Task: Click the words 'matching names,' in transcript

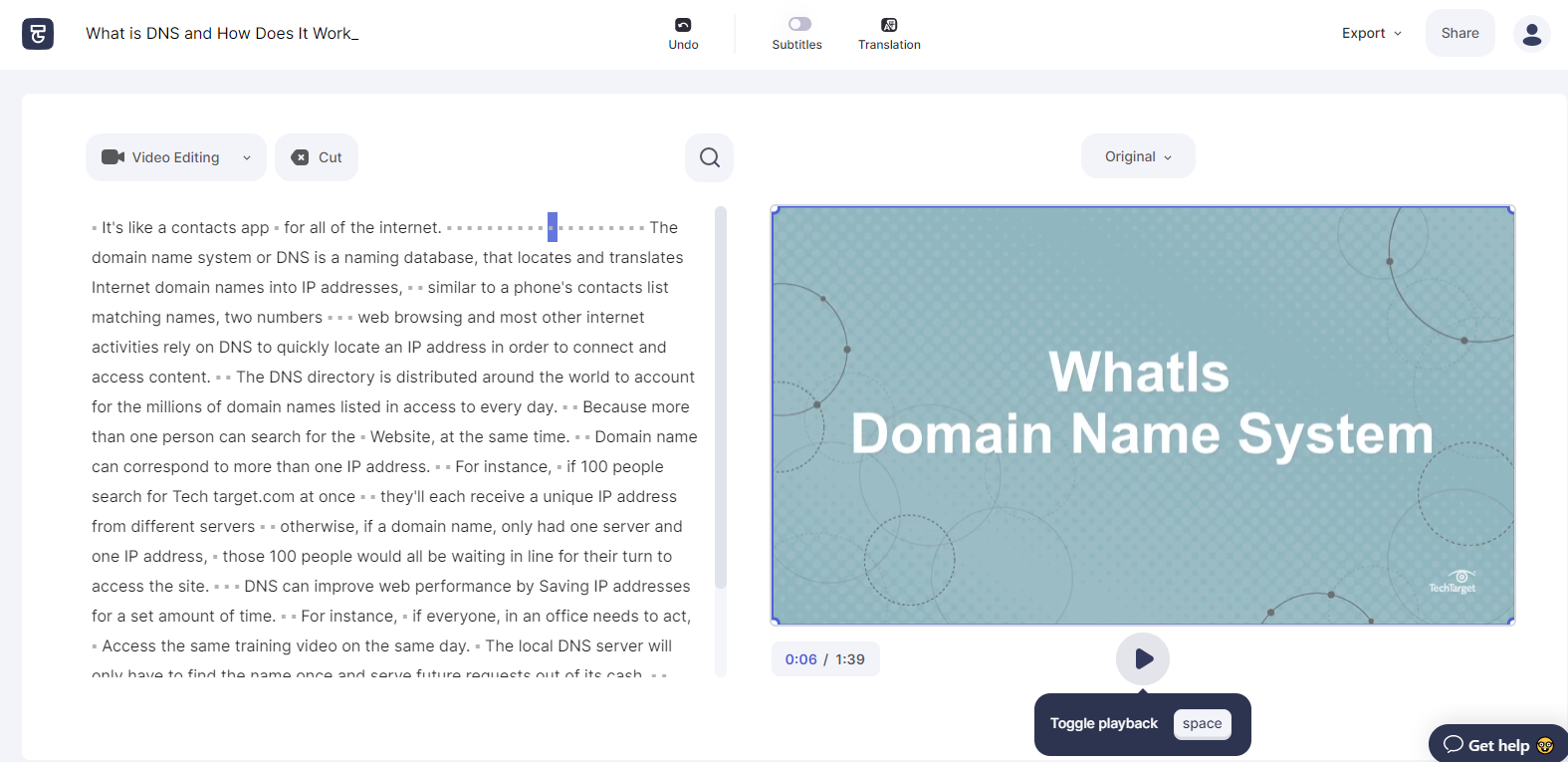Action: tap(156, 318)
